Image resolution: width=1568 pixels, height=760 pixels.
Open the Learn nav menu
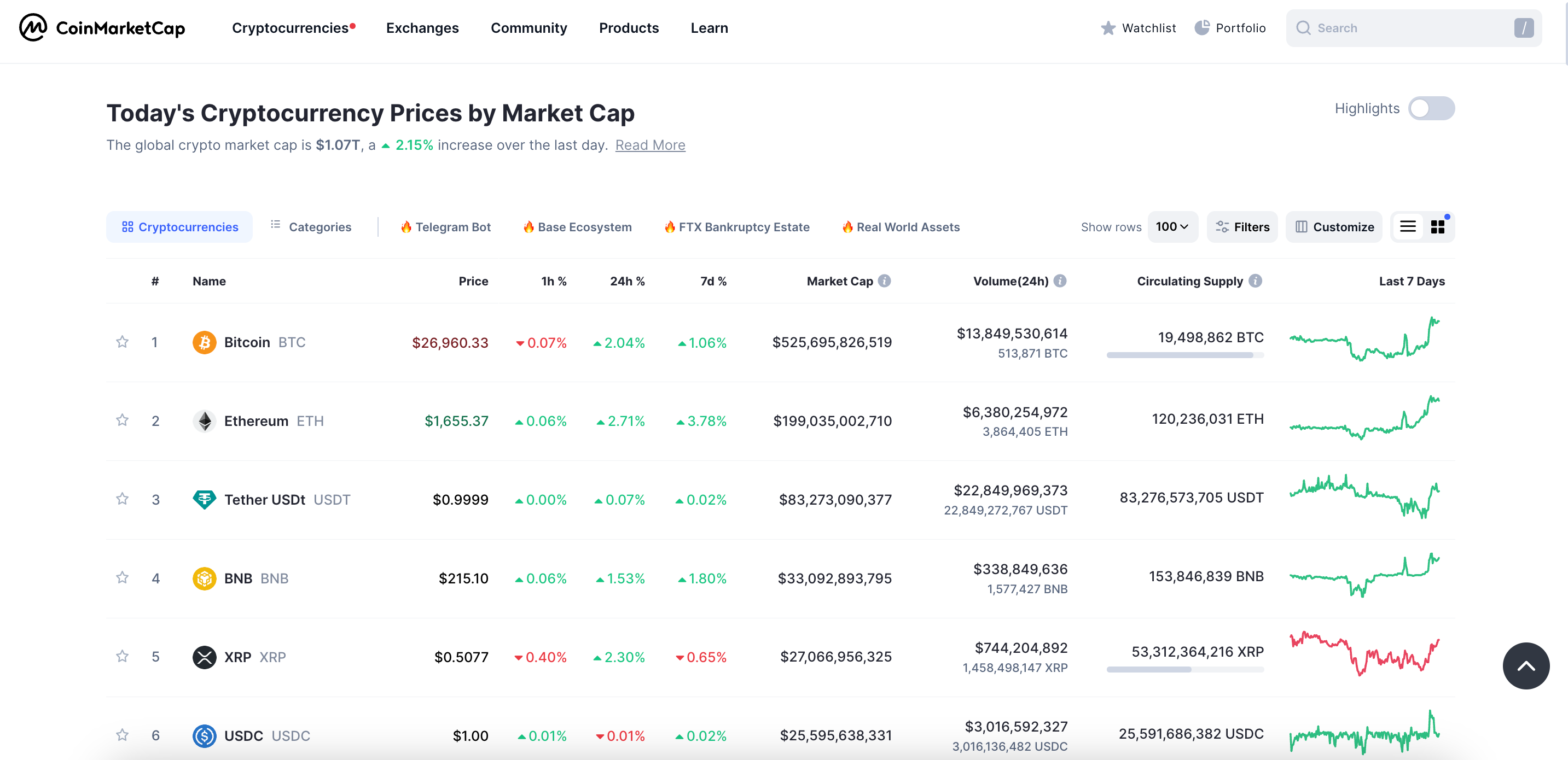[708, 28]
